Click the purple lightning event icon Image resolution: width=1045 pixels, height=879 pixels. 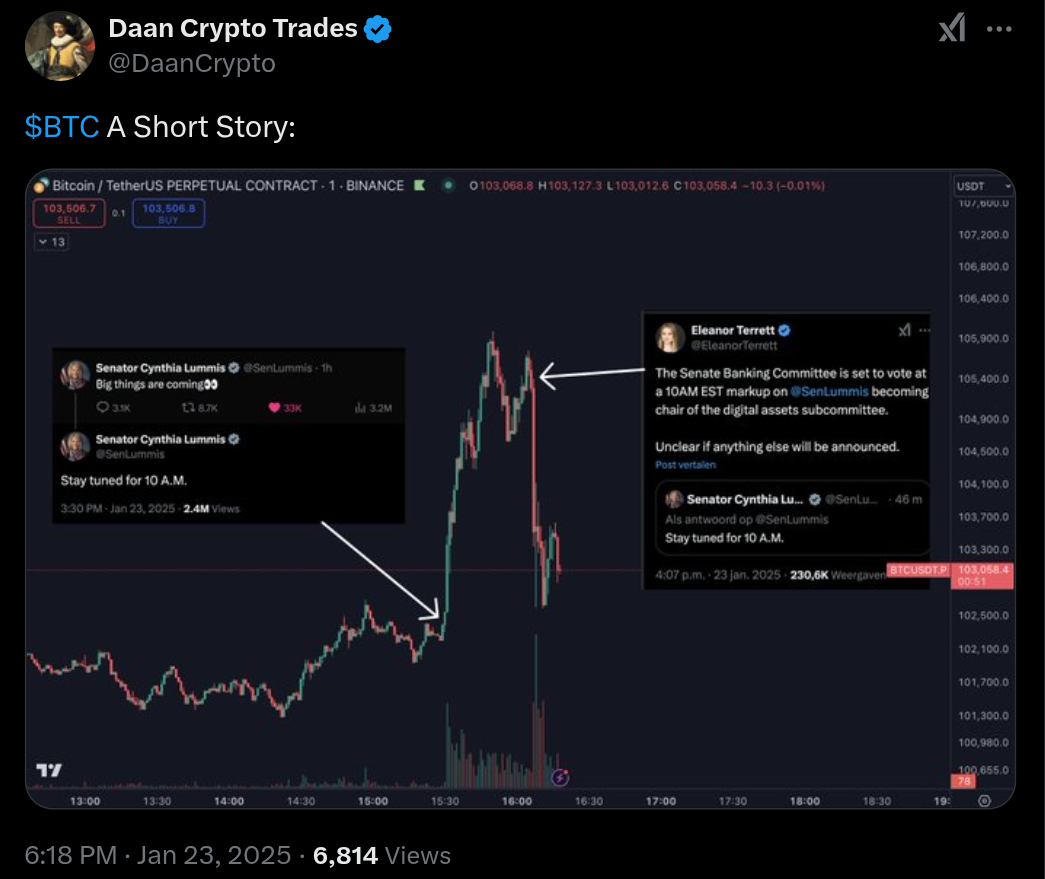click(561, 777)
